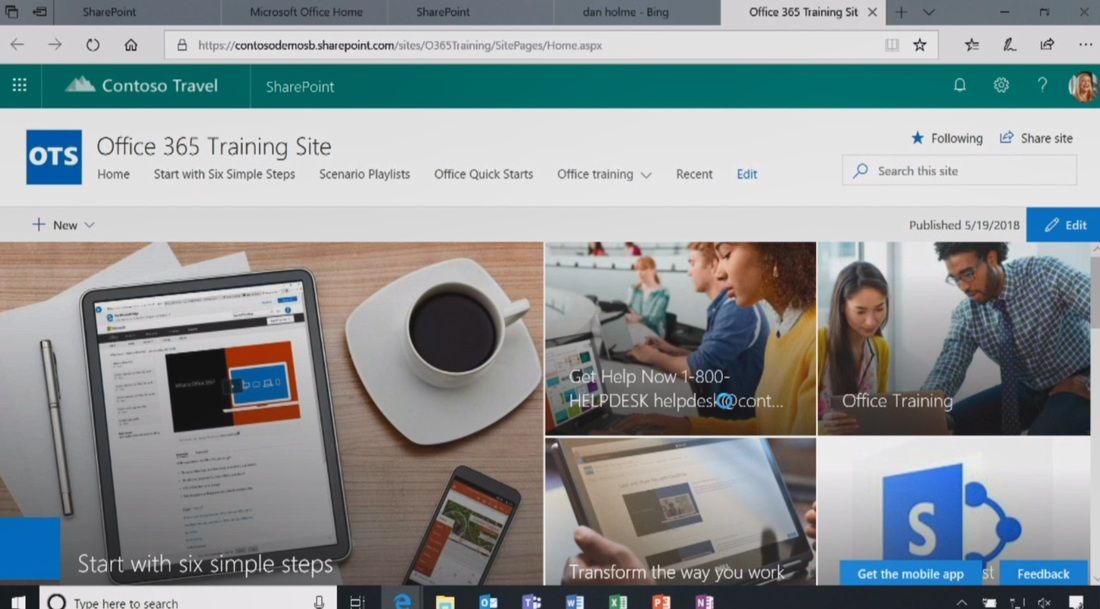The width and height of the screenshot is (1100, 609).
Task: Select Scenario Playlists in the navigation
Action: pyautogui.click(x=364, y=174)
